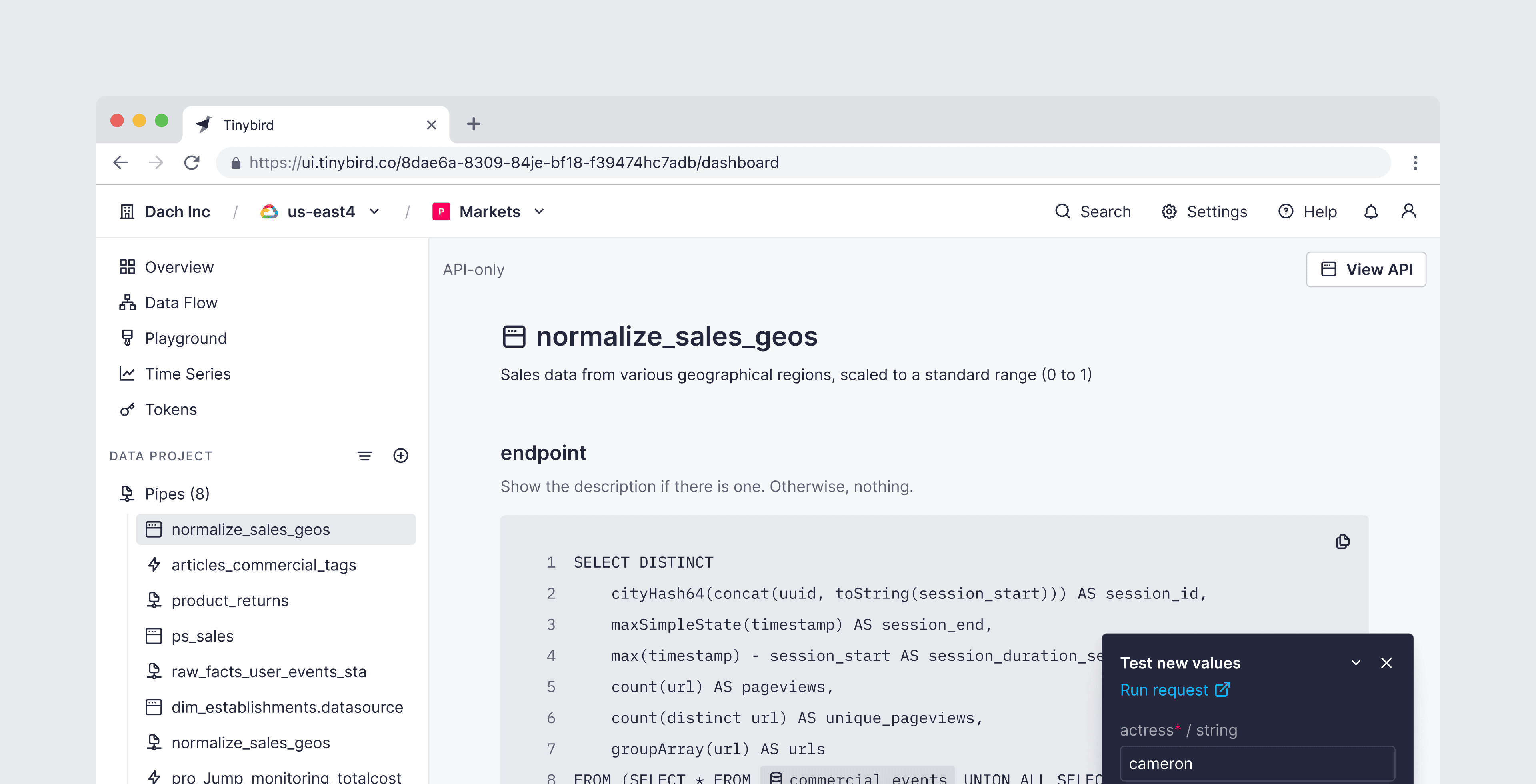
Task: Click the add resource plus icon
Action: pos(401,456)
